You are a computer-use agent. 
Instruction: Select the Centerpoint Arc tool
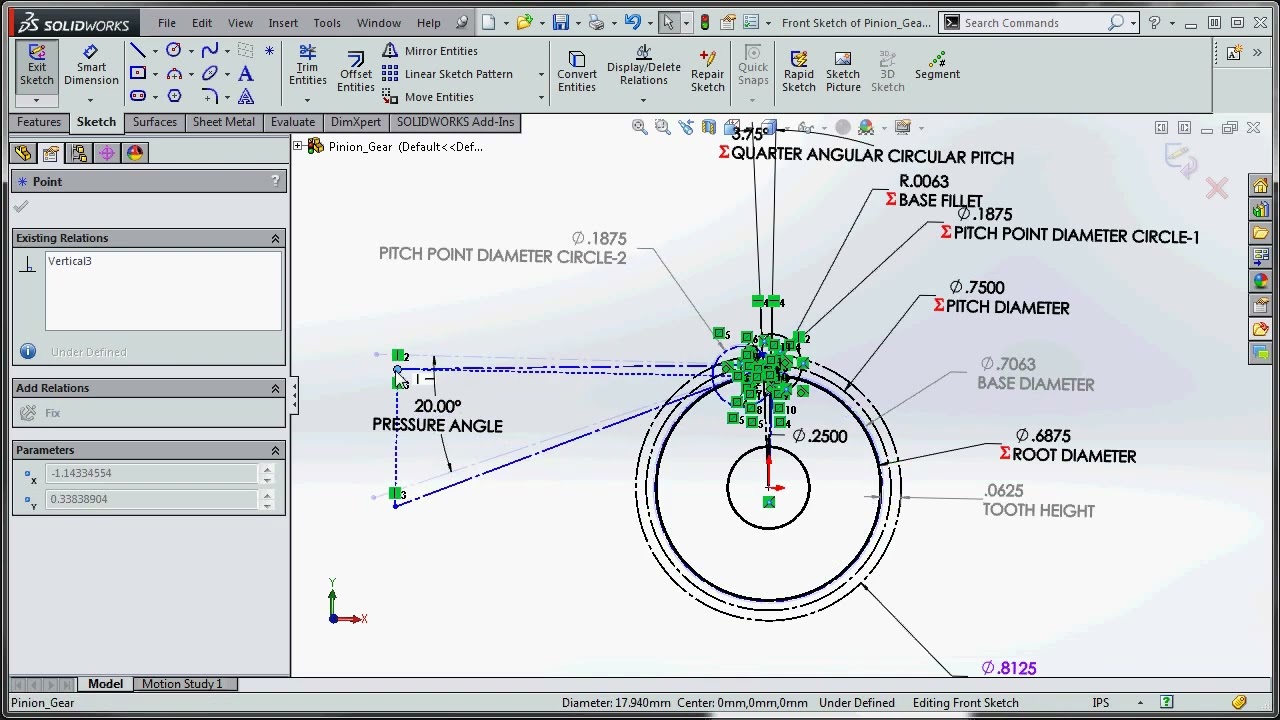174,73
